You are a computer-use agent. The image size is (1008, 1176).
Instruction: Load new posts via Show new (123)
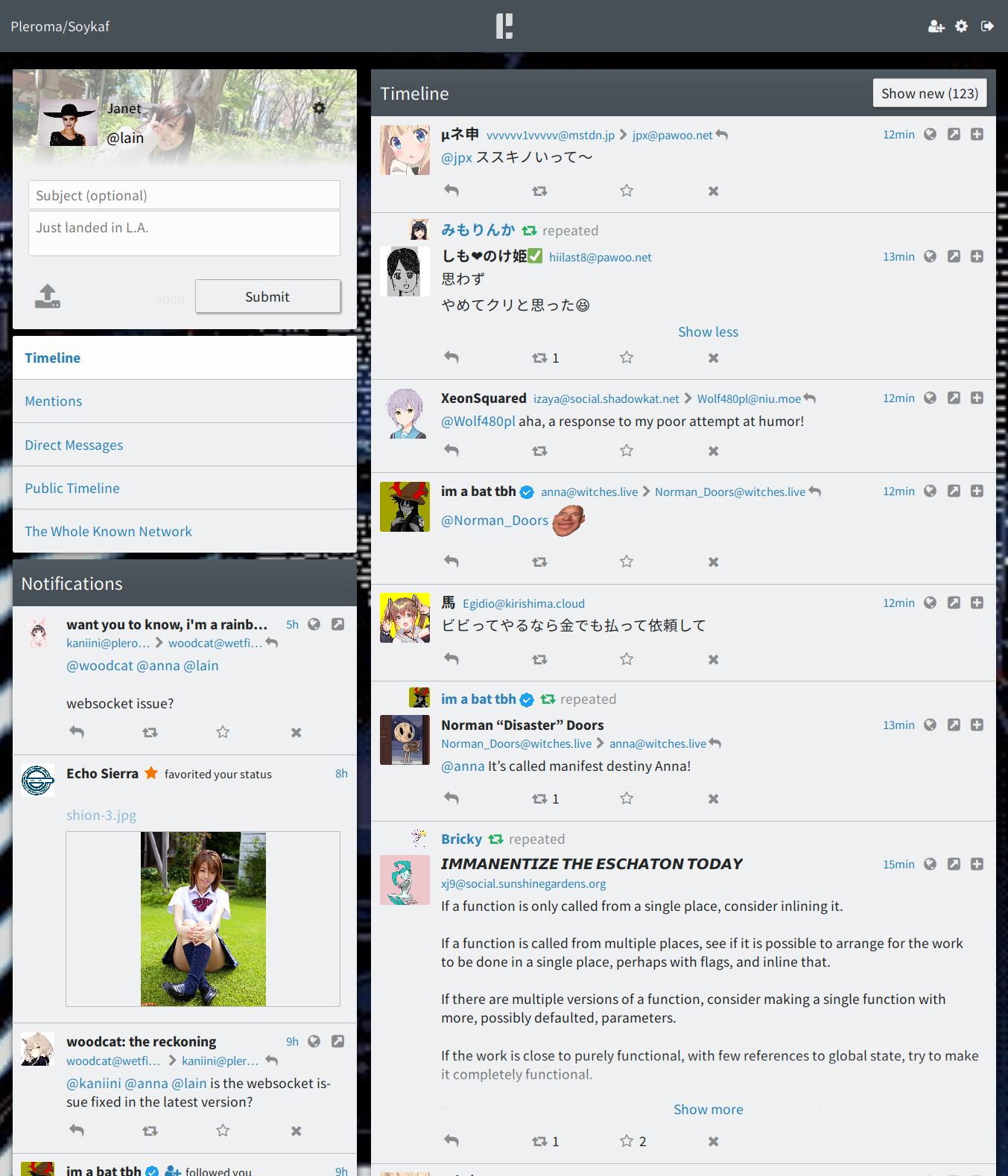click(x=929, y=93)
